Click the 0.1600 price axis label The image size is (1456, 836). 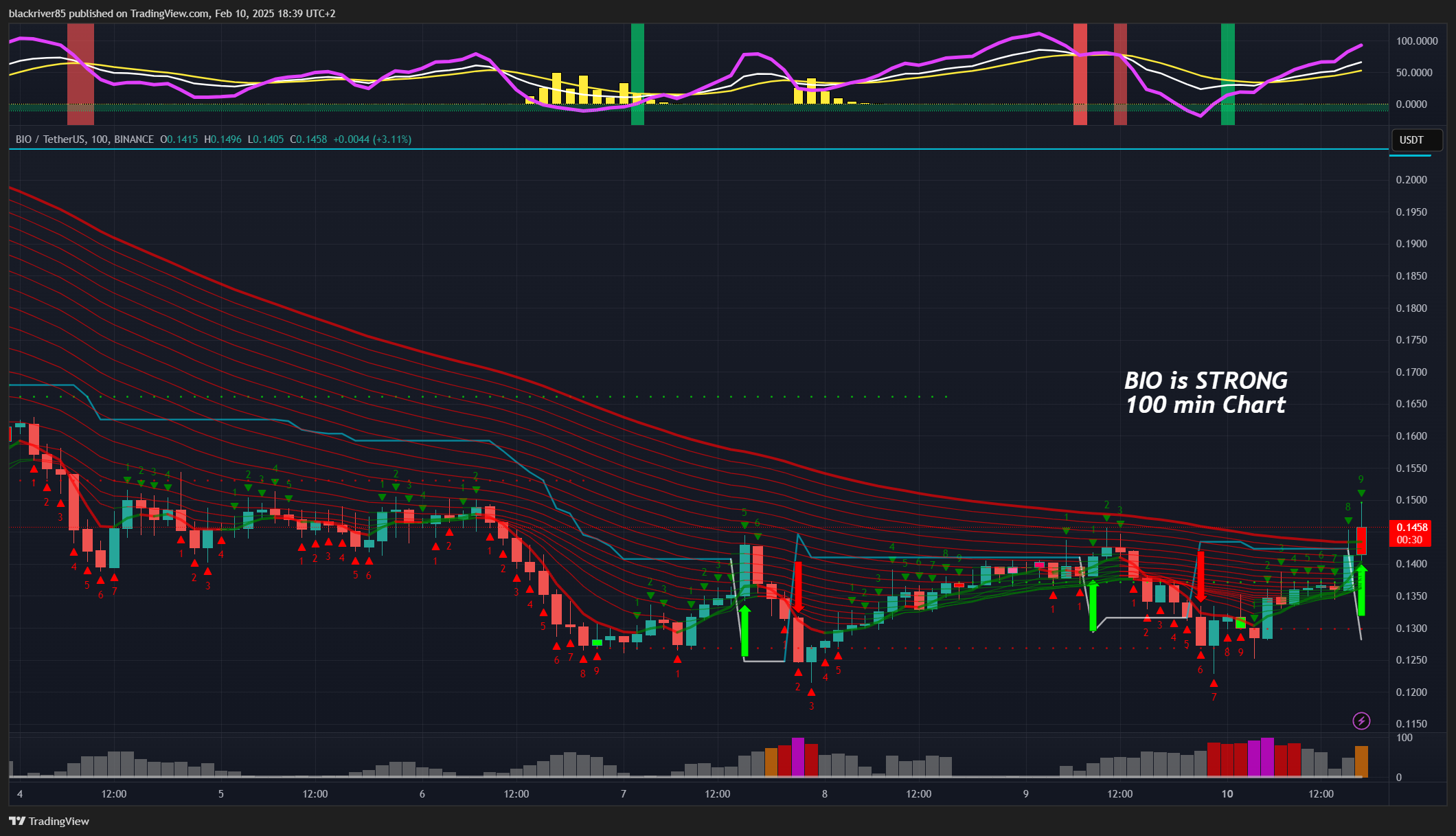tap(1411, 436)
